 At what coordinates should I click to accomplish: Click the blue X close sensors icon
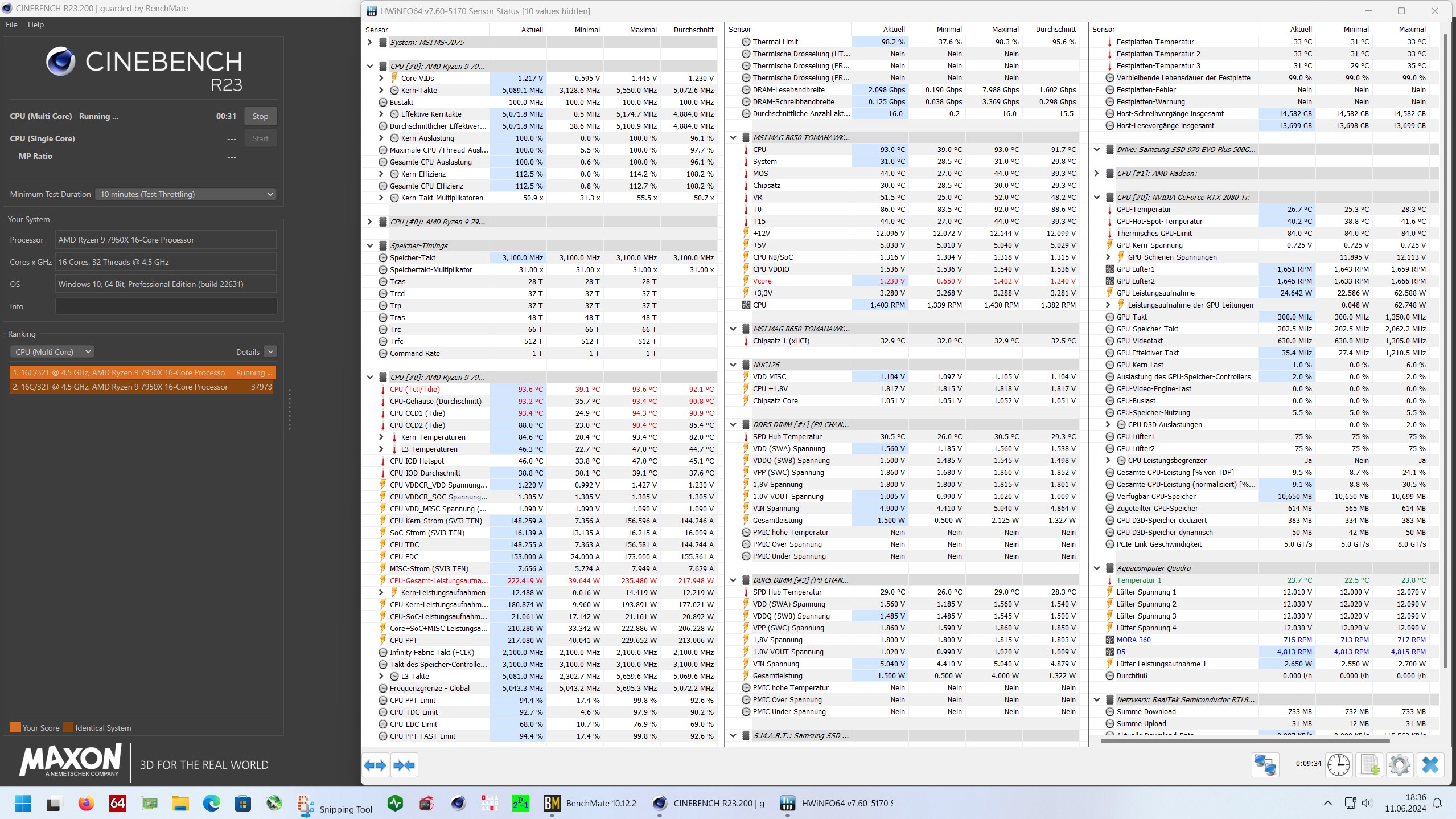click(1430, 764)
